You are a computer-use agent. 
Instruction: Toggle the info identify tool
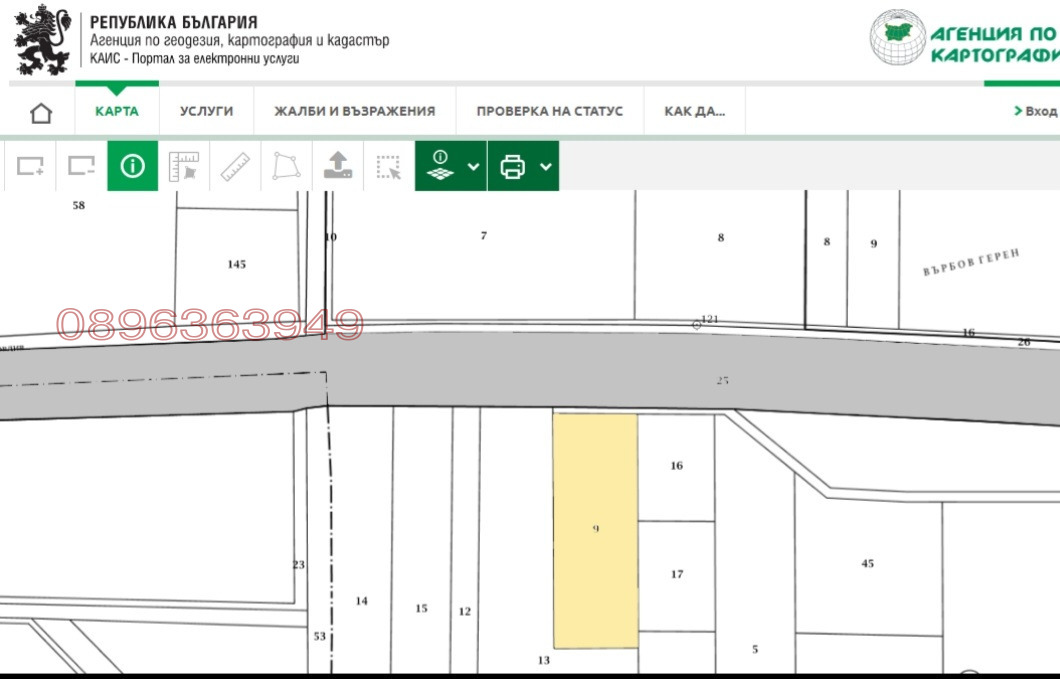[132, 166]
